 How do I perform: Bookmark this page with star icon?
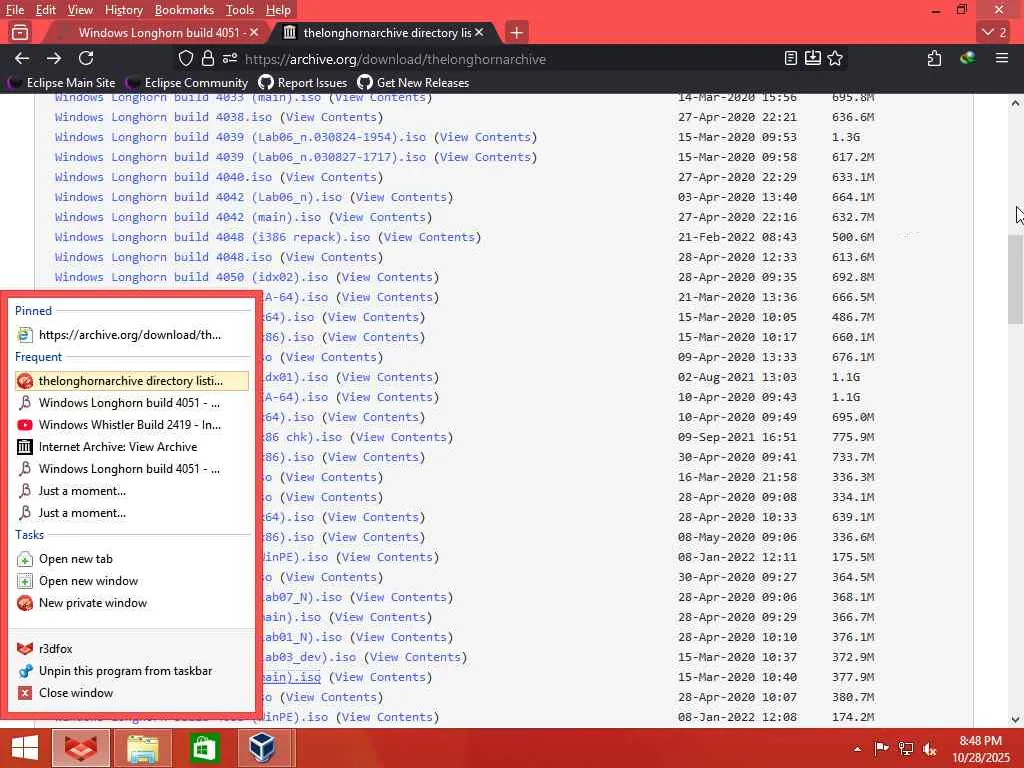[x=835, y=59]
